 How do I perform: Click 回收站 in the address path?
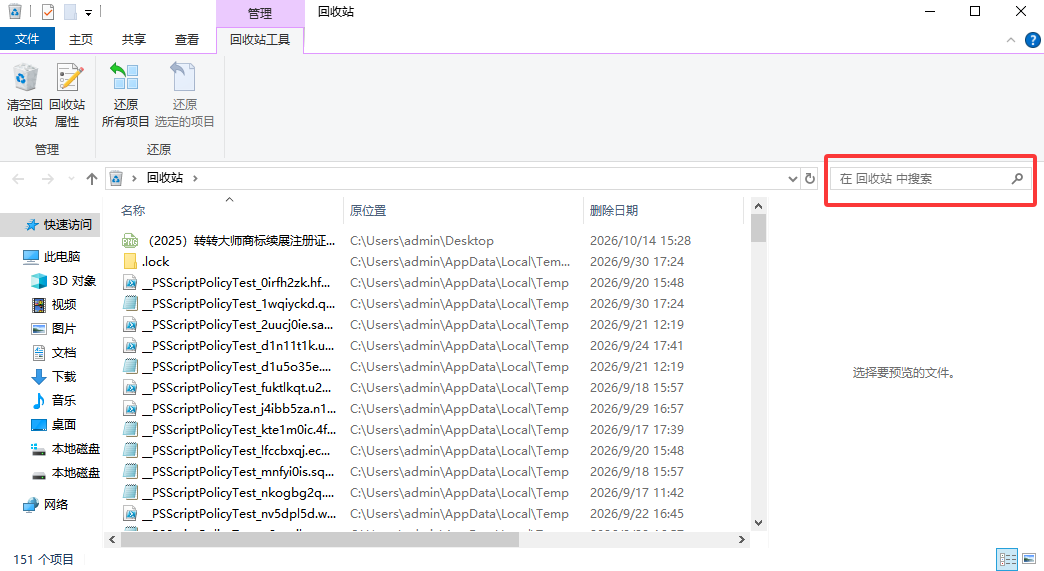165,178
